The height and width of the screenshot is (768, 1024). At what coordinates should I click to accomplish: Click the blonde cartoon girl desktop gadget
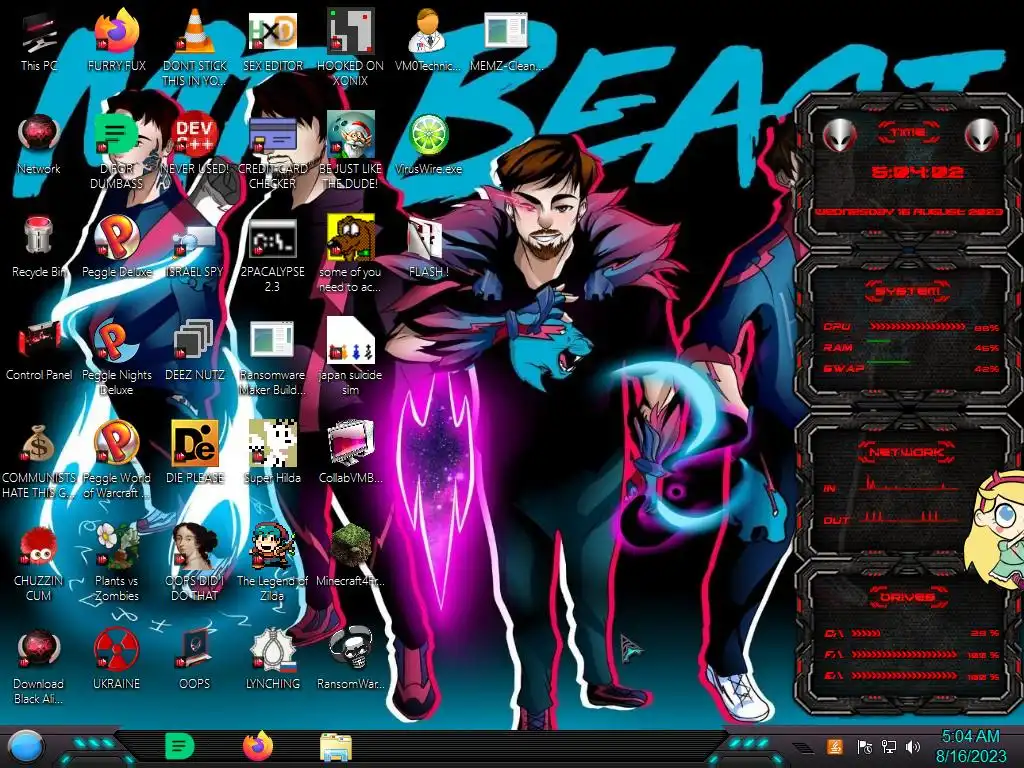995,529
